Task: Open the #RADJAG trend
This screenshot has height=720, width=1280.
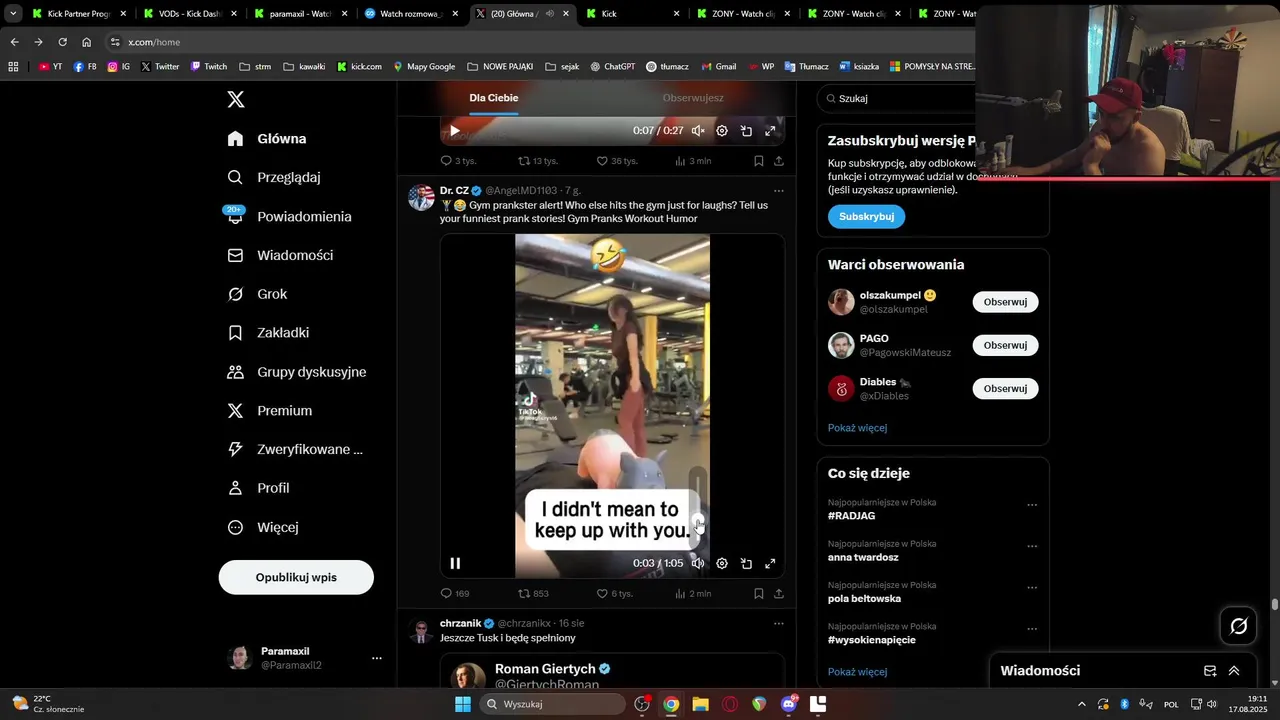Action: tap(851, 516)
